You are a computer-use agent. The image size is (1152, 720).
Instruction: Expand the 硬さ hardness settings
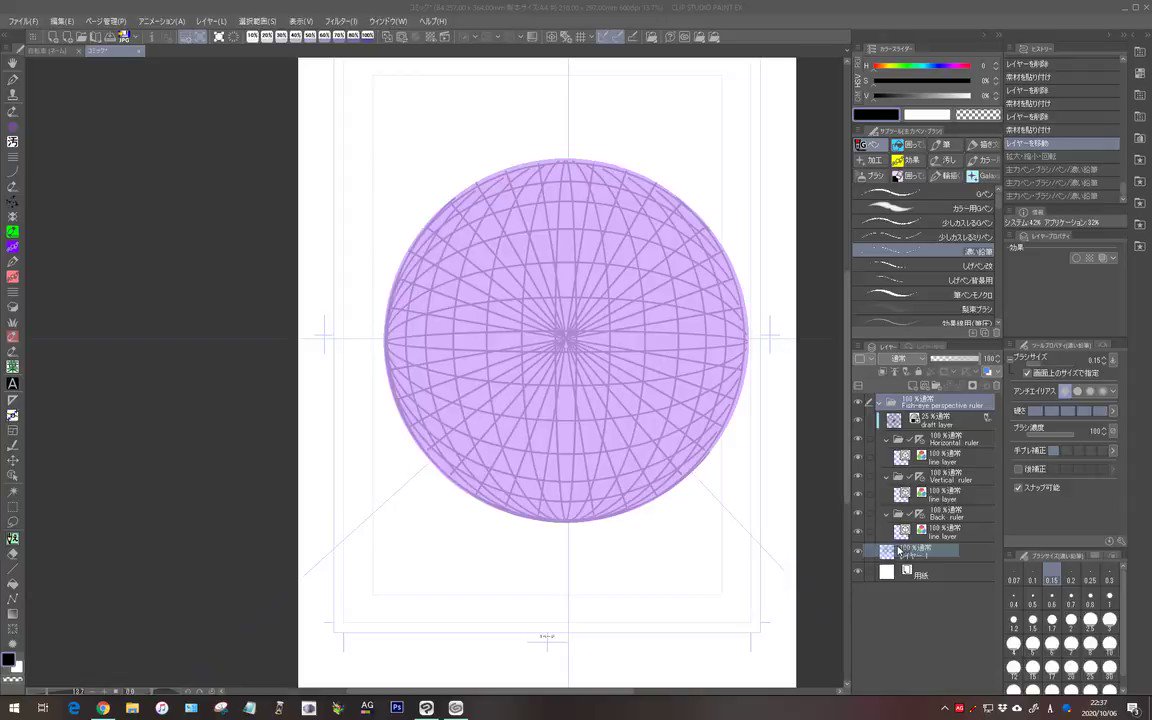tap(1113, 411)
